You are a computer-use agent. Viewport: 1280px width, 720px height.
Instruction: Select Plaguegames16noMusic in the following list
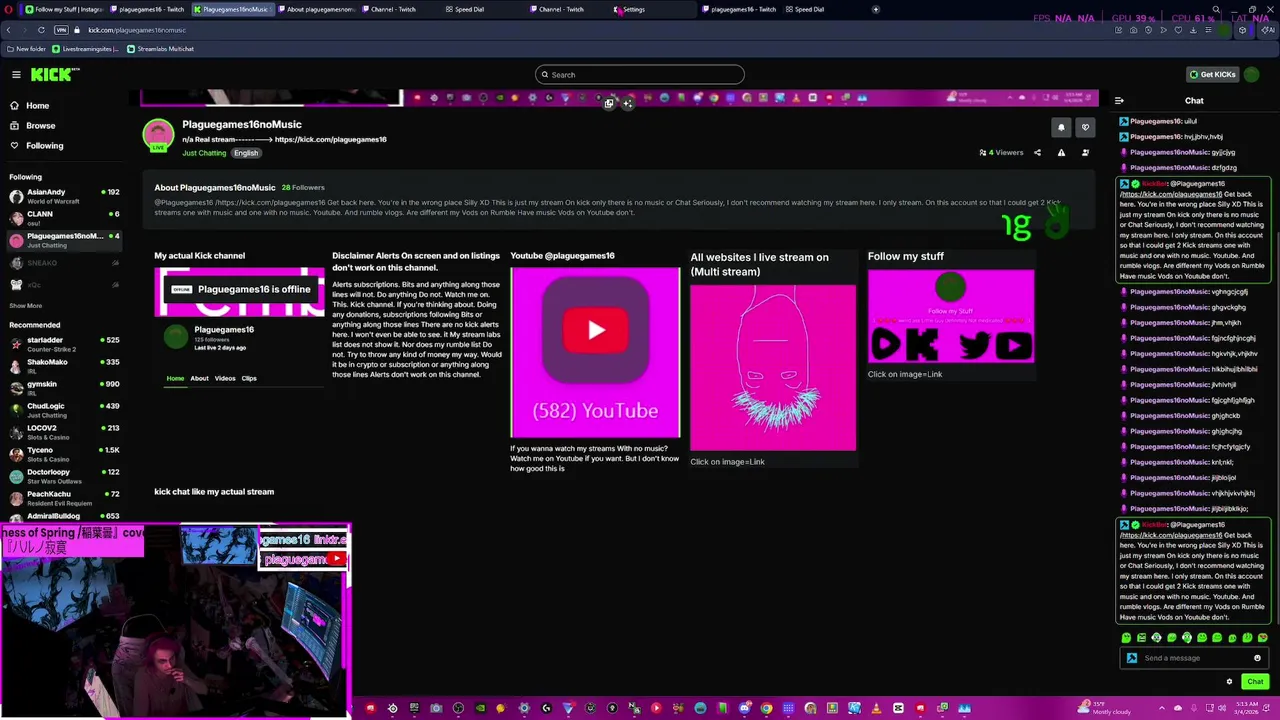[x=63, y=240]
